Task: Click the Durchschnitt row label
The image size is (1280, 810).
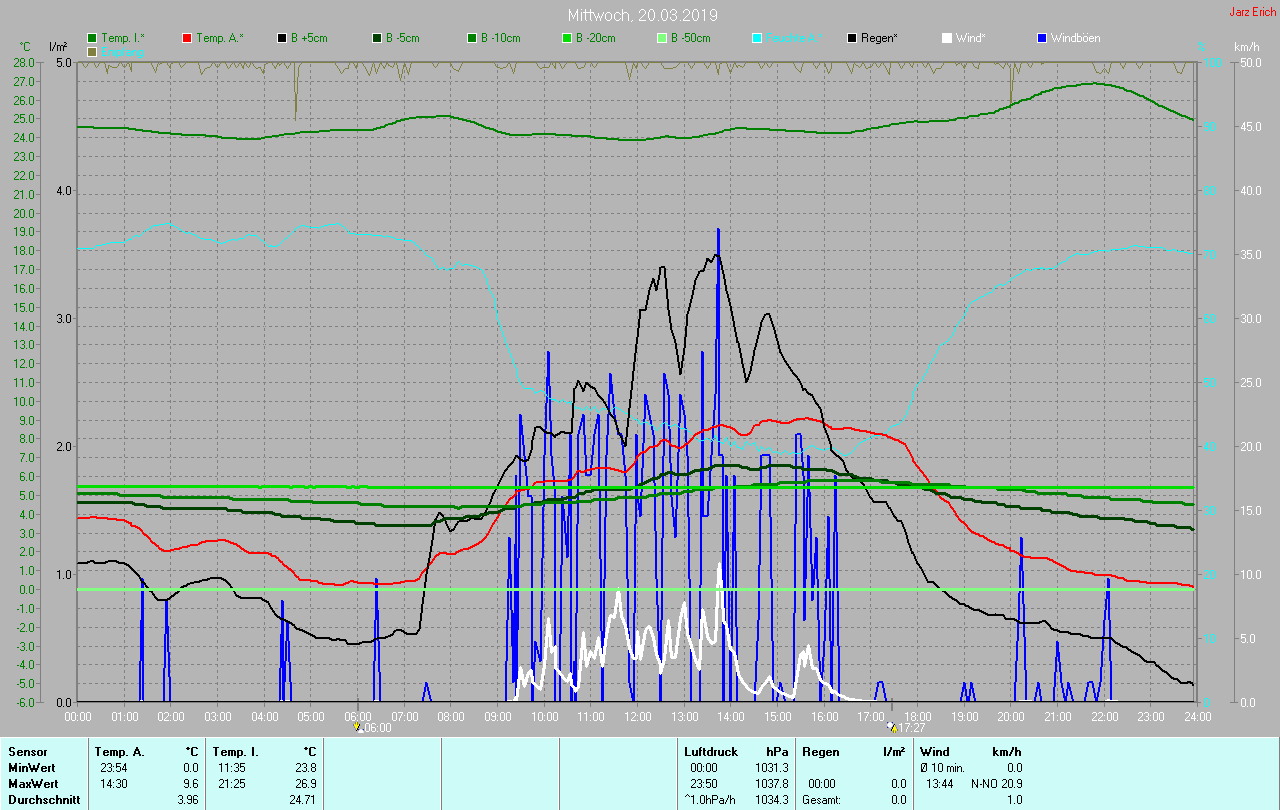Action: point(43,800)
